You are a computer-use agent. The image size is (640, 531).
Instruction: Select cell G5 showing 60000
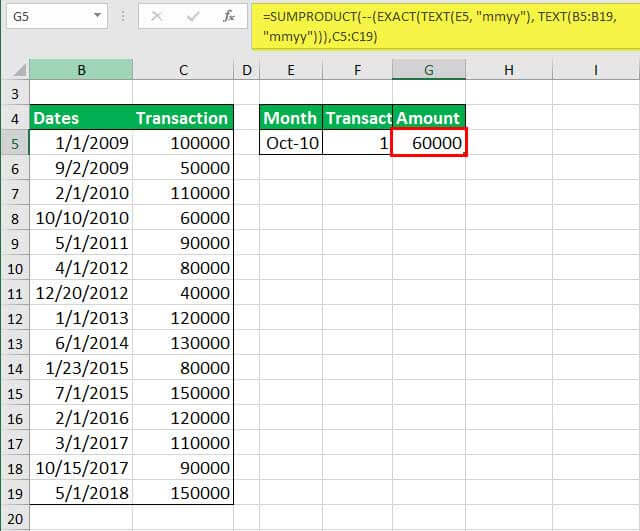point(429,143)
